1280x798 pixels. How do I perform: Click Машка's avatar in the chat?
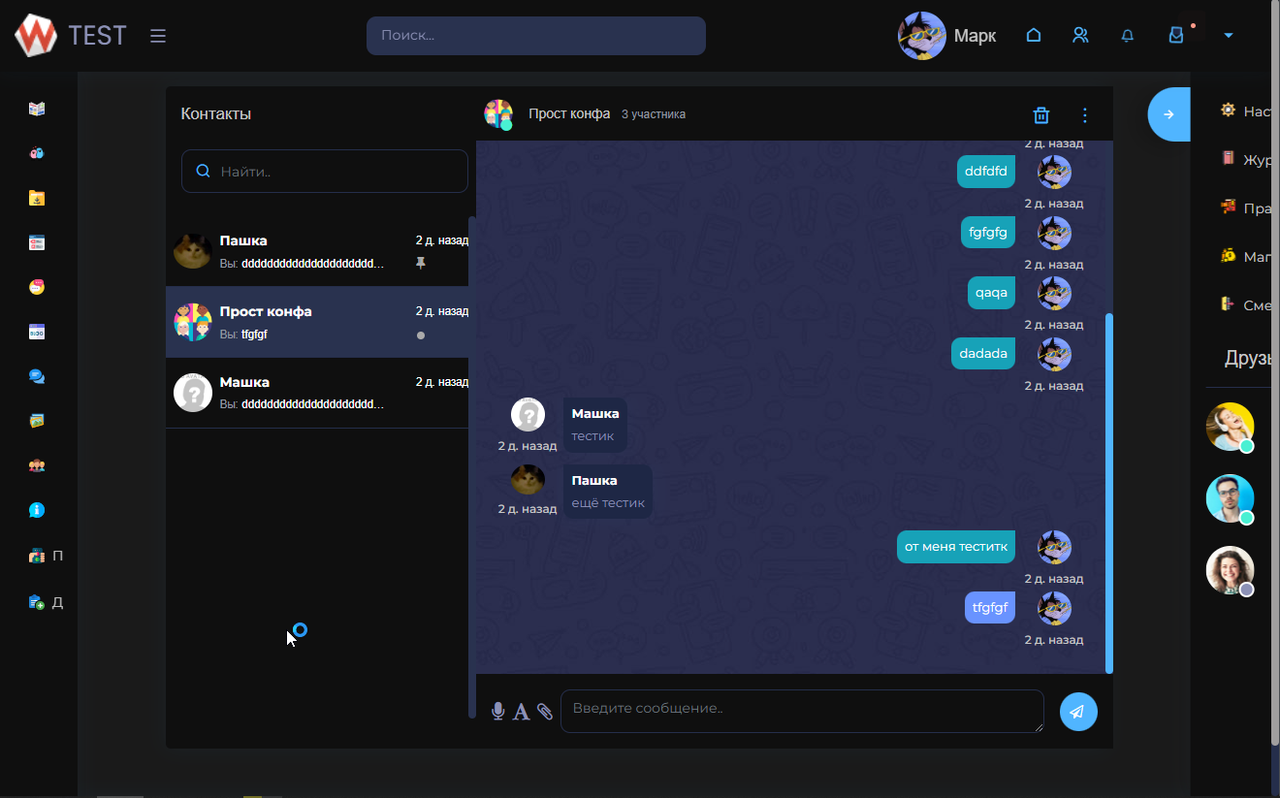[528, 414]
